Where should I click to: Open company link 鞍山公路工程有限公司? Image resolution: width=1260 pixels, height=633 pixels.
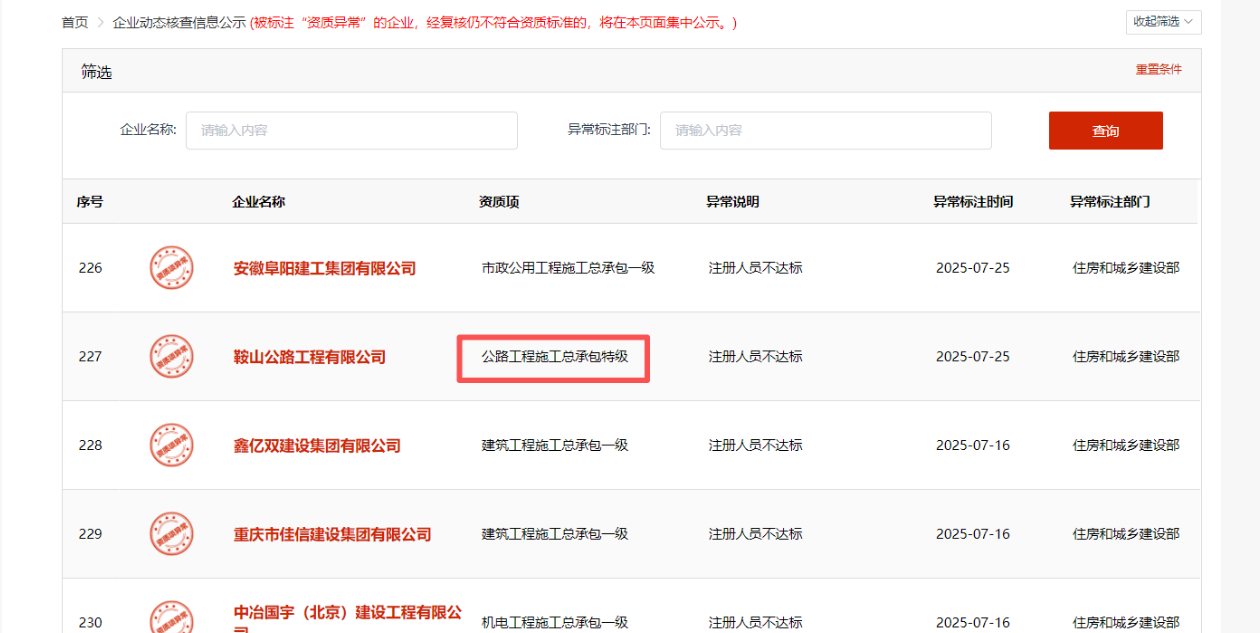(x=309, y=357)
